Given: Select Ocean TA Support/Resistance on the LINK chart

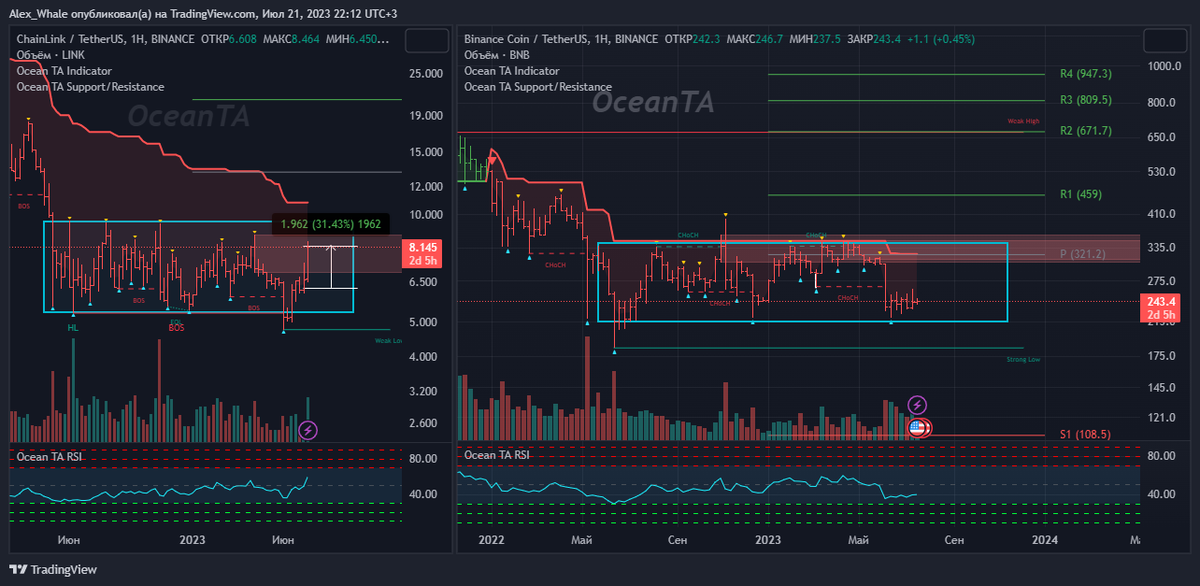Looking at the screenshot, I should (90, 87).
